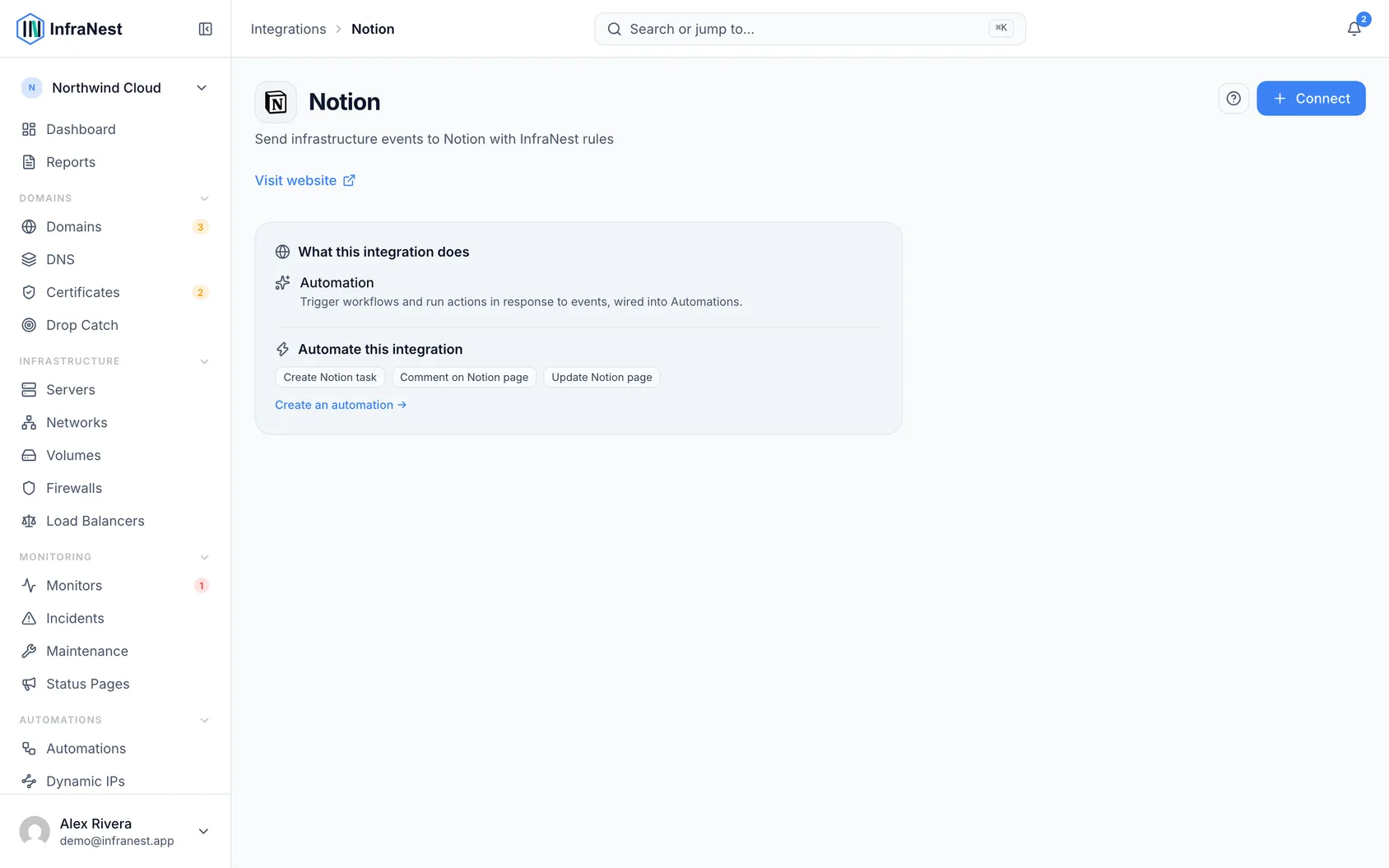The image size is (1389, 868).
Task: Click the Certificates shield-check icon
Action: tap(29, 292)
